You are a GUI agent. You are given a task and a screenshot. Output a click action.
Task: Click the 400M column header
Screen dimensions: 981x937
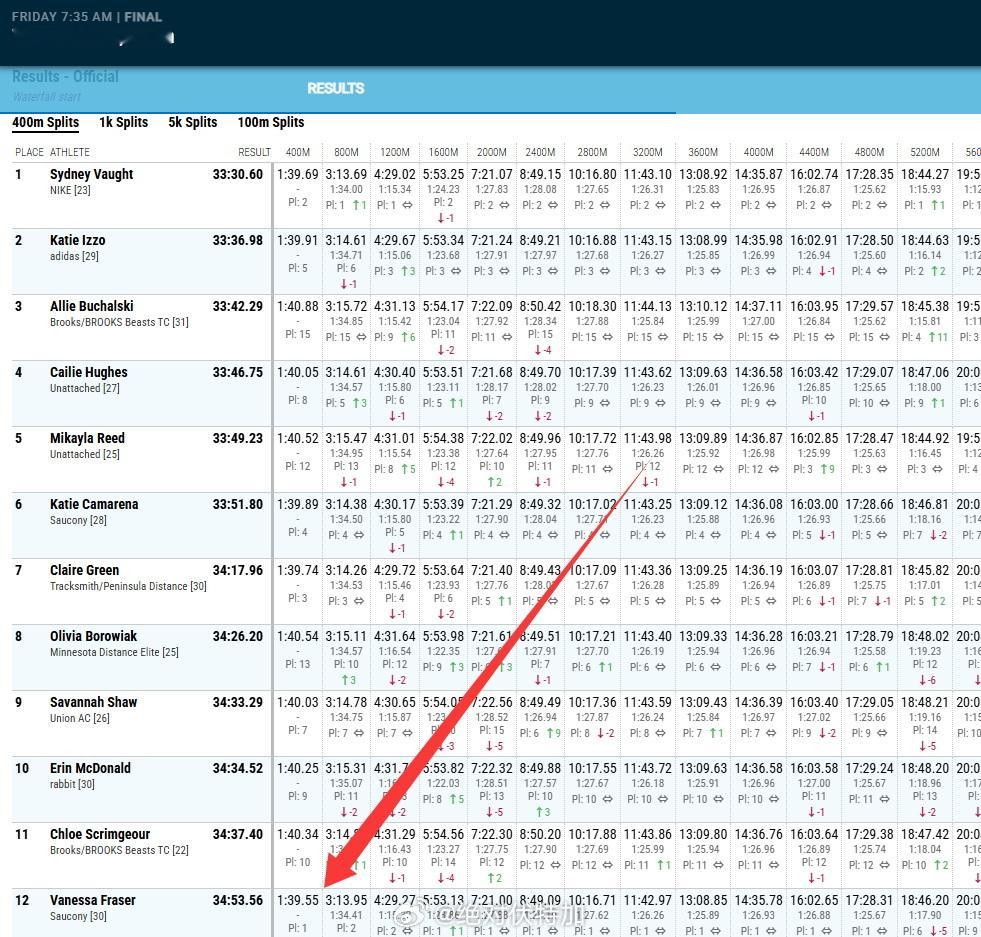tap(298, 152)
